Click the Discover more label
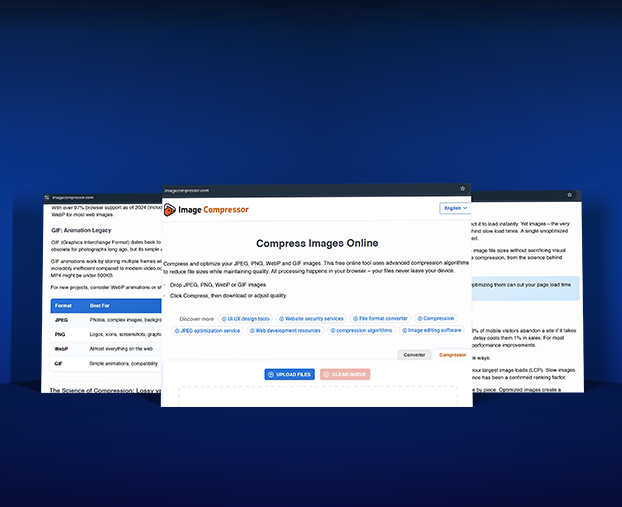The width and height of the screenshot is (622, 507). 196,319
